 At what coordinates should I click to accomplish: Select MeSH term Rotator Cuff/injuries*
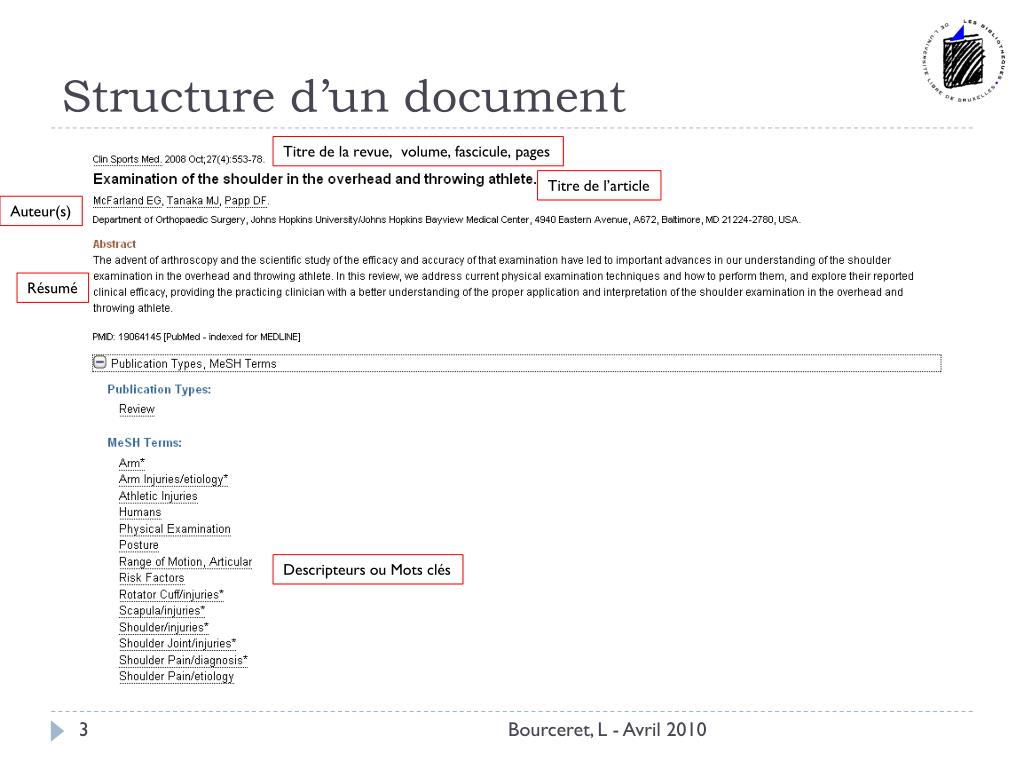coord(171,594)
